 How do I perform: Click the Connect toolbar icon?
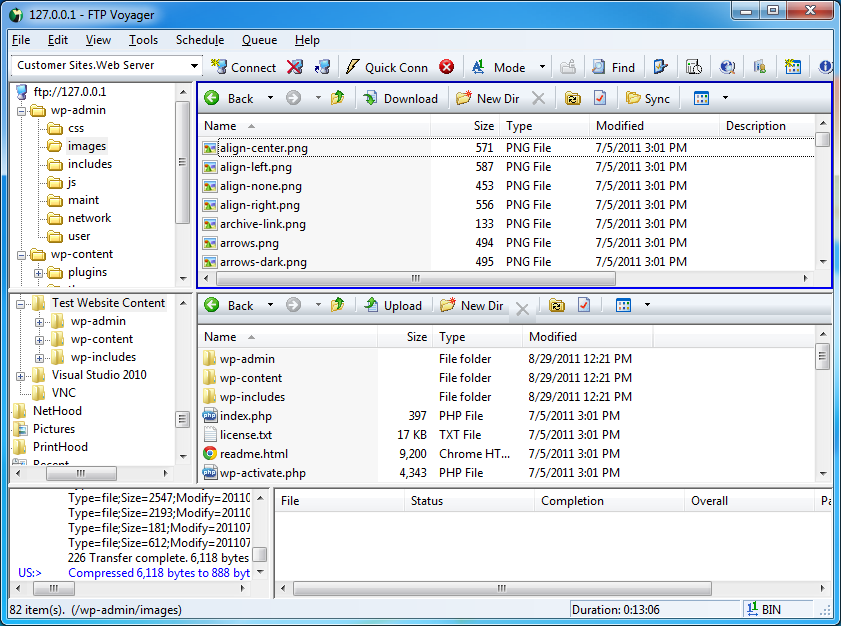[219, 67]
